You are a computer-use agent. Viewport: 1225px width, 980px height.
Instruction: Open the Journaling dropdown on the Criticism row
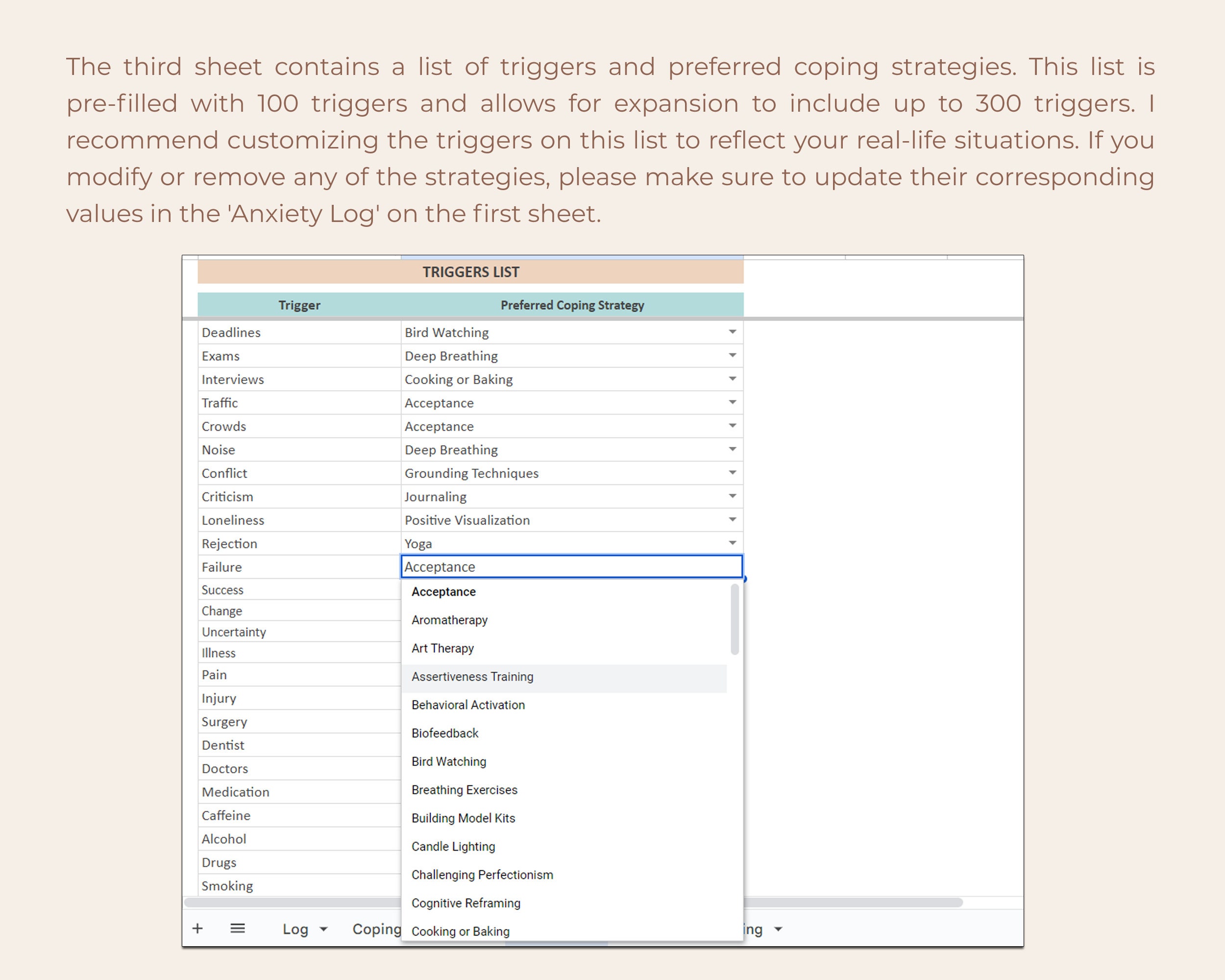pos(733,495)
